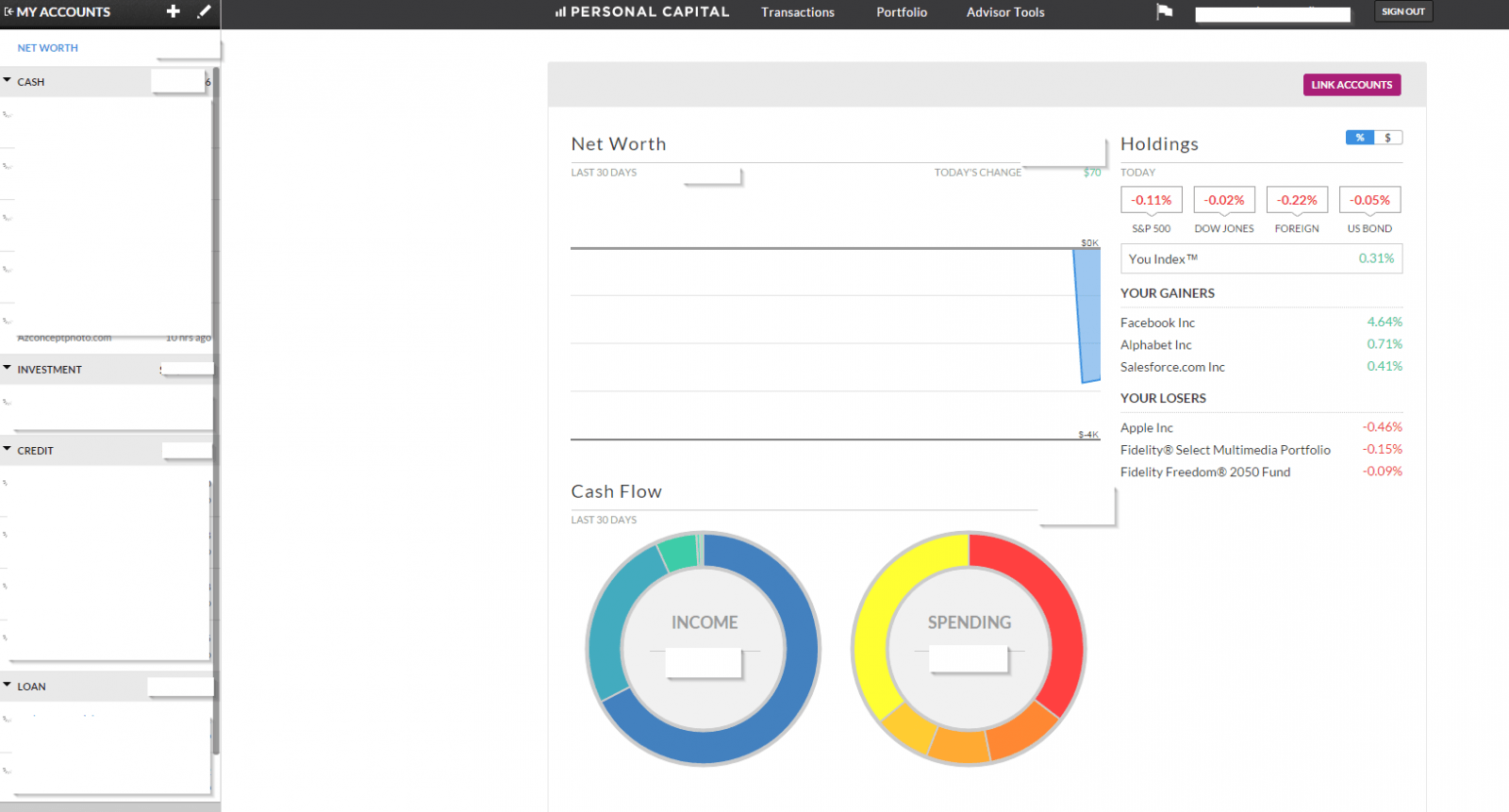The image size is (1509, 812).
Task: Select the Foreign -0.22% index box
Action: 1297,200
